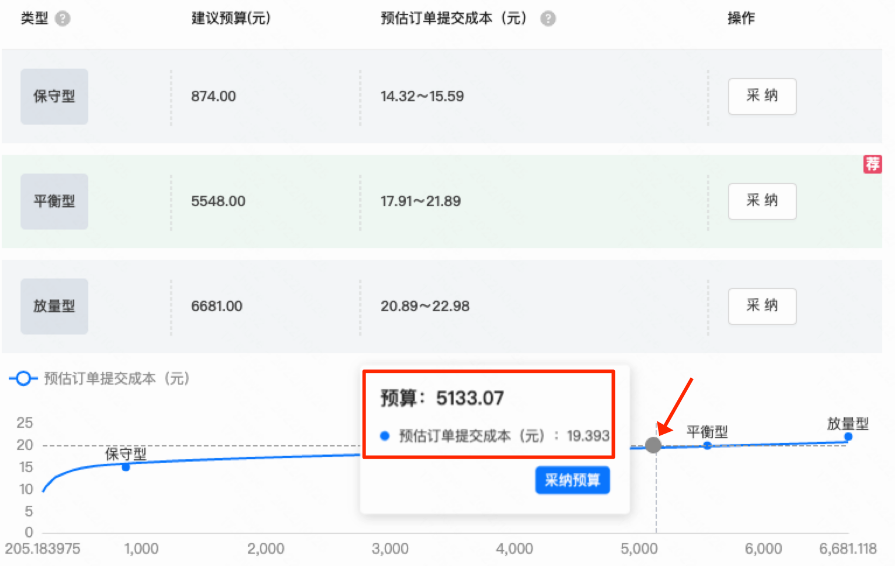The width and height of the screenshot is (895, 566).
Task: Click the 6681.00 budget value
Action: (x=217, y=306)
